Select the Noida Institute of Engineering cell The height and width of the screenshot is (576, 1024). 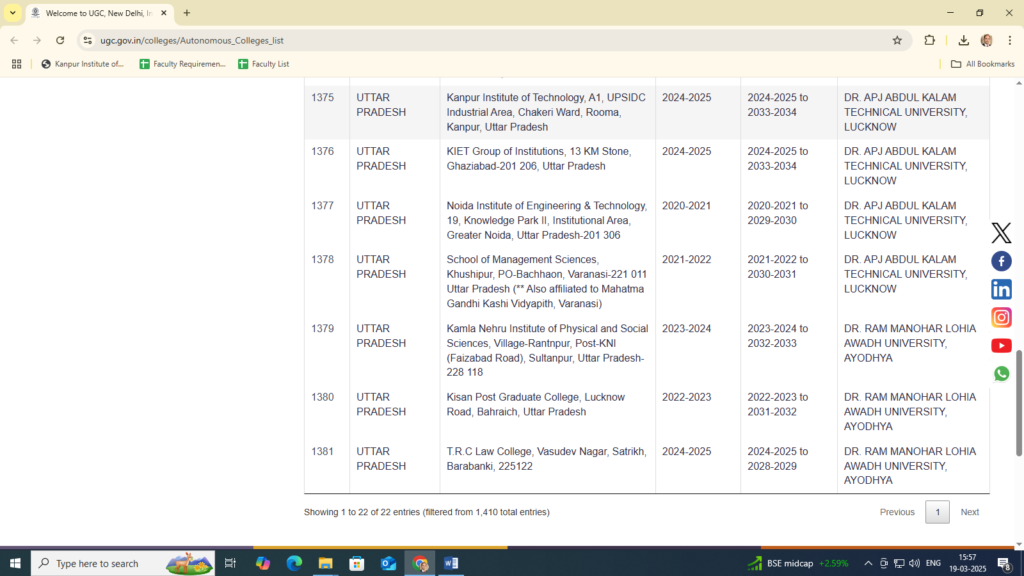547,220
